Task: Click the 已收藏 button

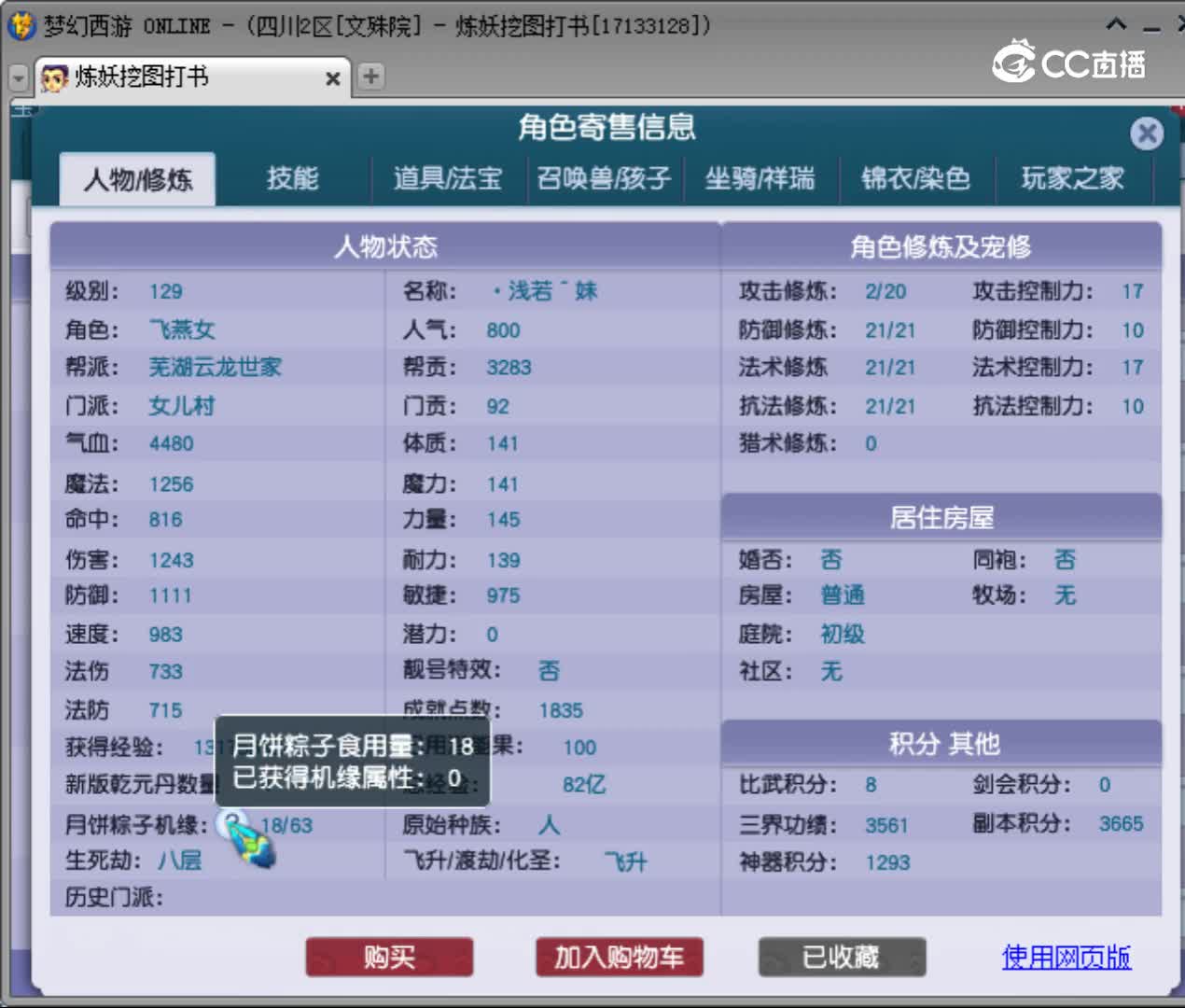Action: (x=842, y=957)
